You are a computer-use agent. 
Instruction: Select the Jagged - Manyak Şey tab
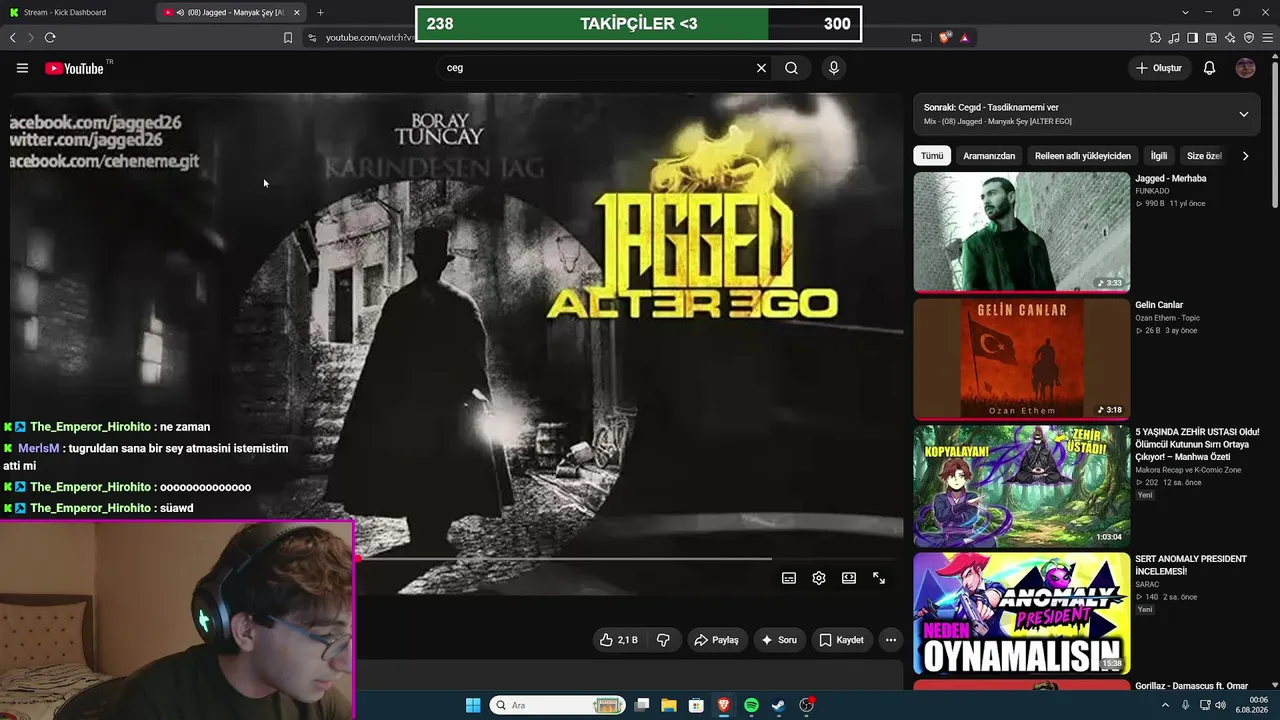click(x=231, y=12)
